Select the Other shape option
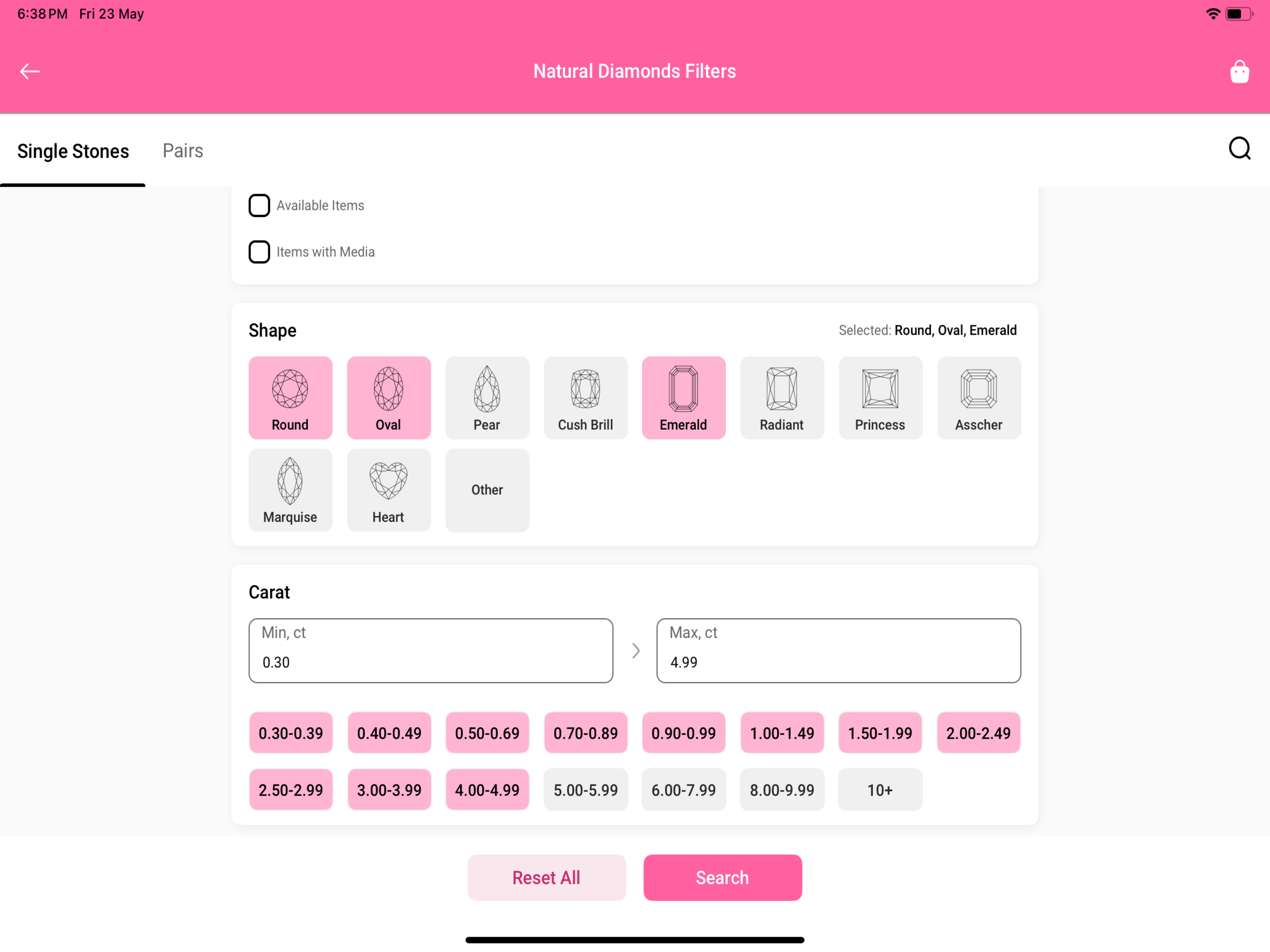 [x=487, y=490]
